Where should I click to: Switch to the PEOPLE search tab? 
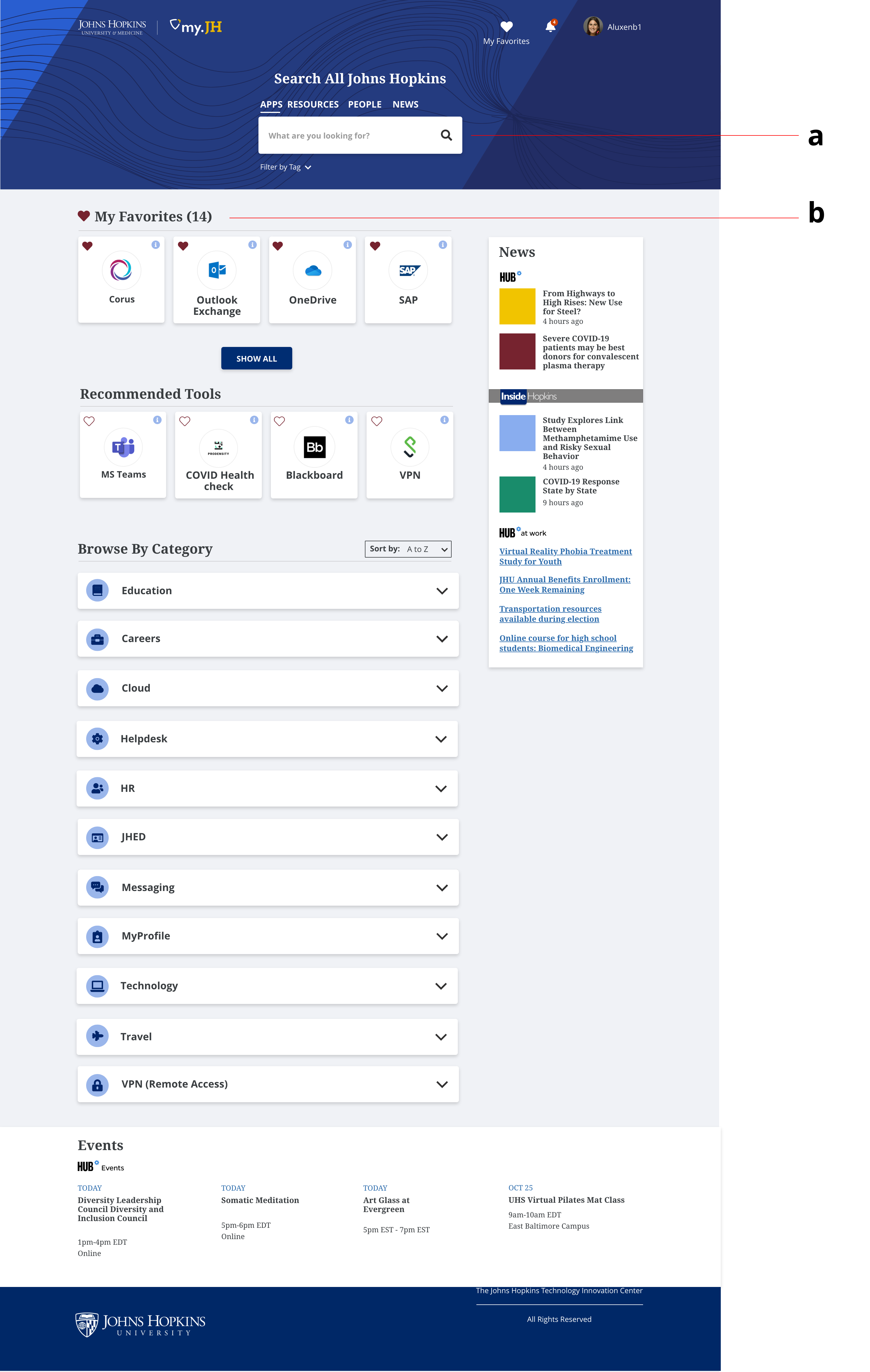[365, 104]
